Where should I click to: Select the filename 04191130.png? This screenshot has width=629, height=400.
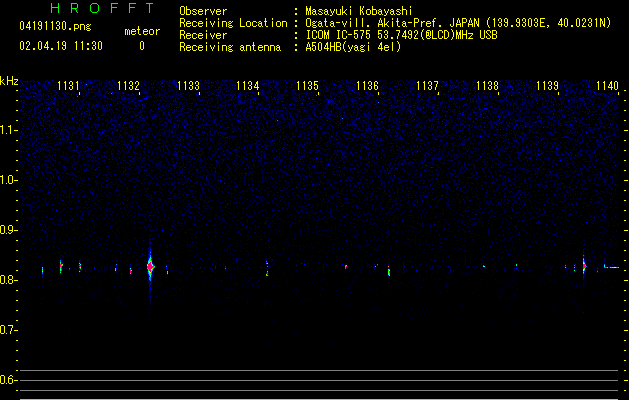[55, 27]
